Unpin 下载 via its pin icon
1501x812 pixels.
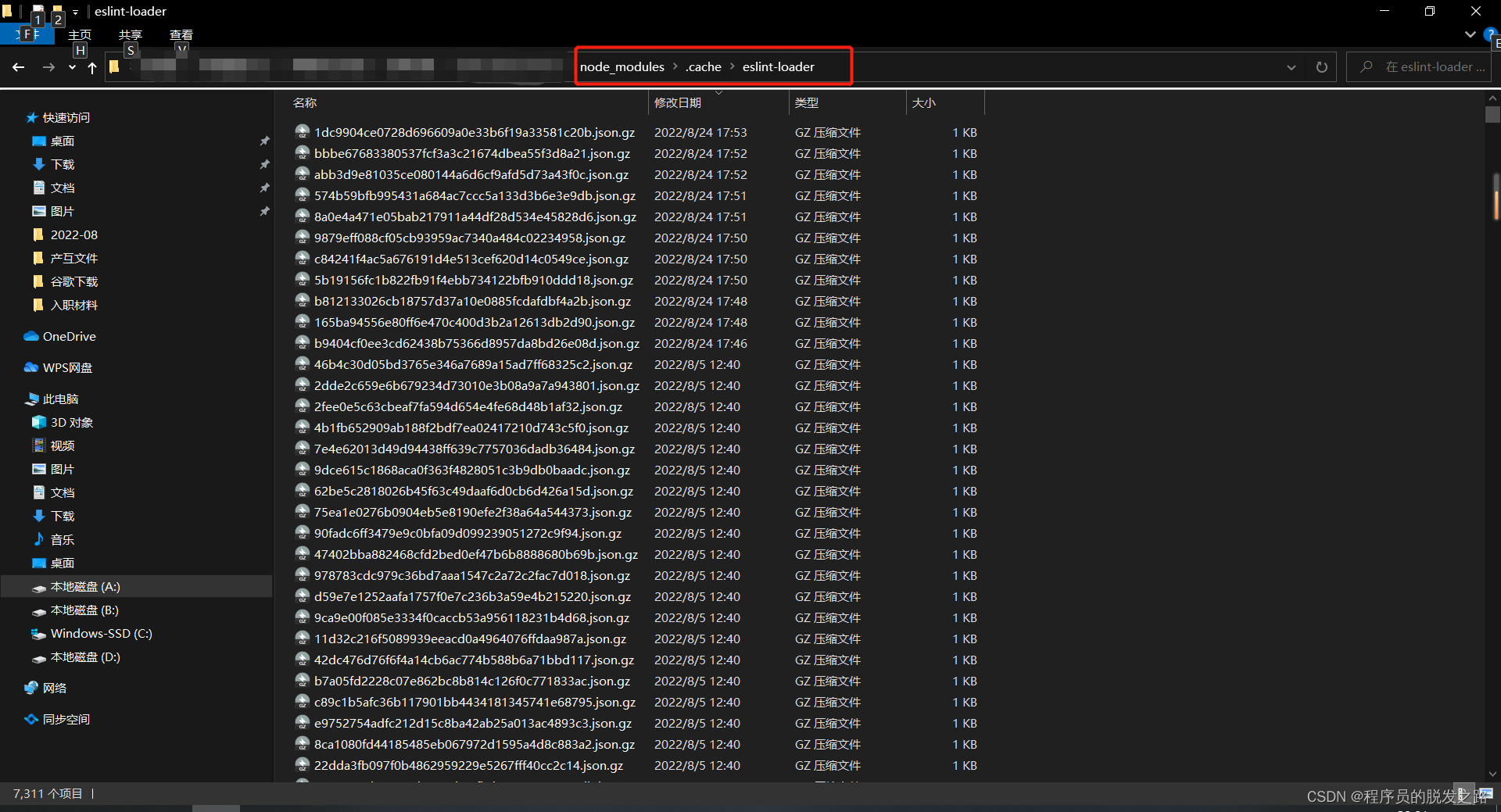264,164
